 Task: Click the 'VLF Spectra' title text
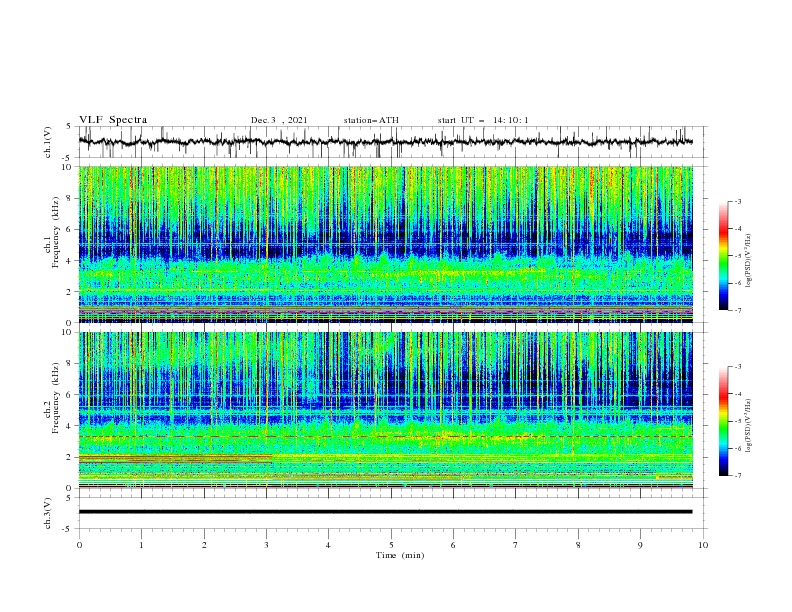(113, 120)
